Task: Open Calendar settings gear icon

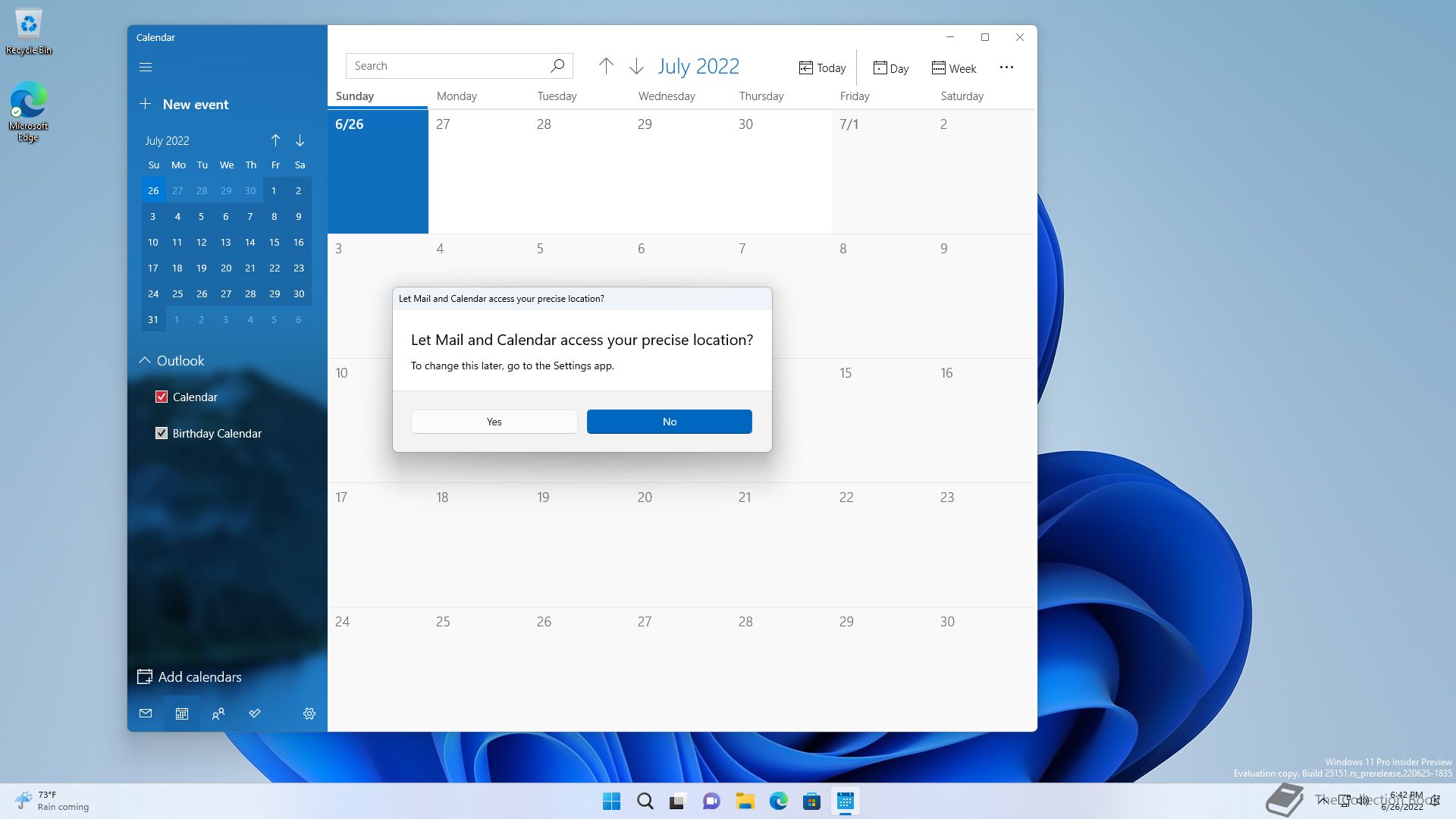Action: coord(309,714)
